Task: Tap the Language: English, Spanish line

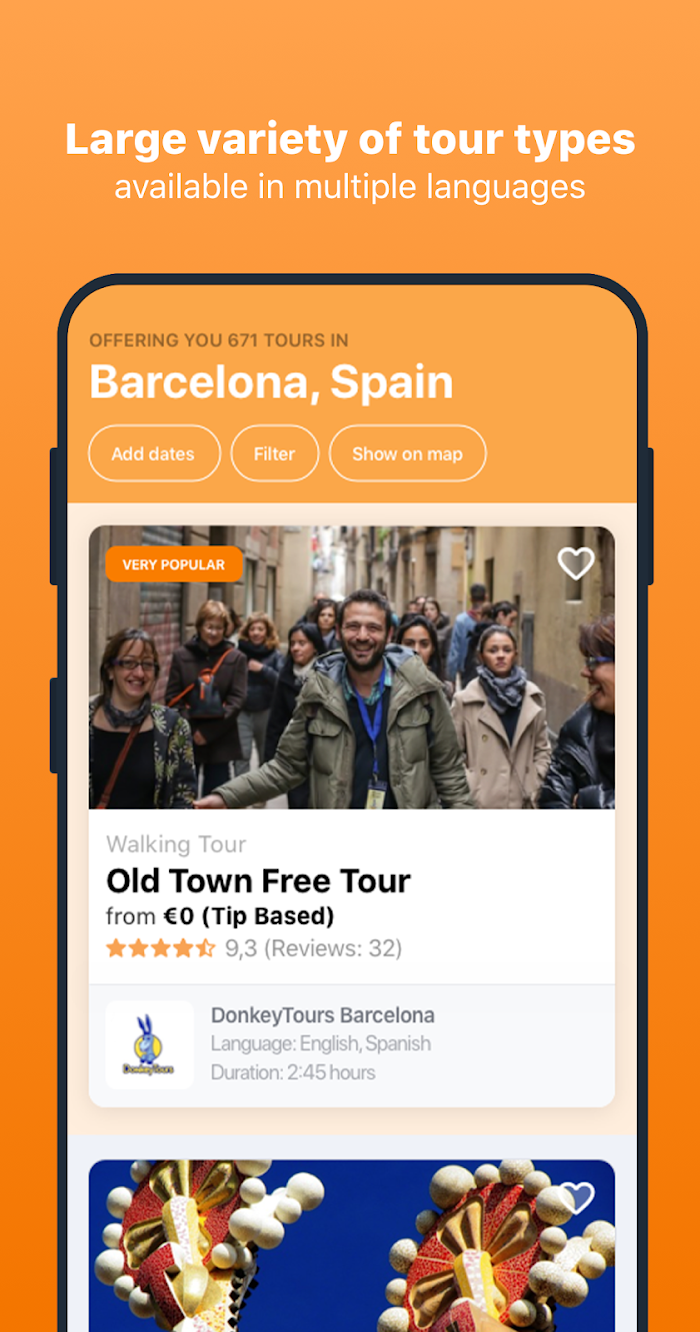Action: coord(321,1044)
